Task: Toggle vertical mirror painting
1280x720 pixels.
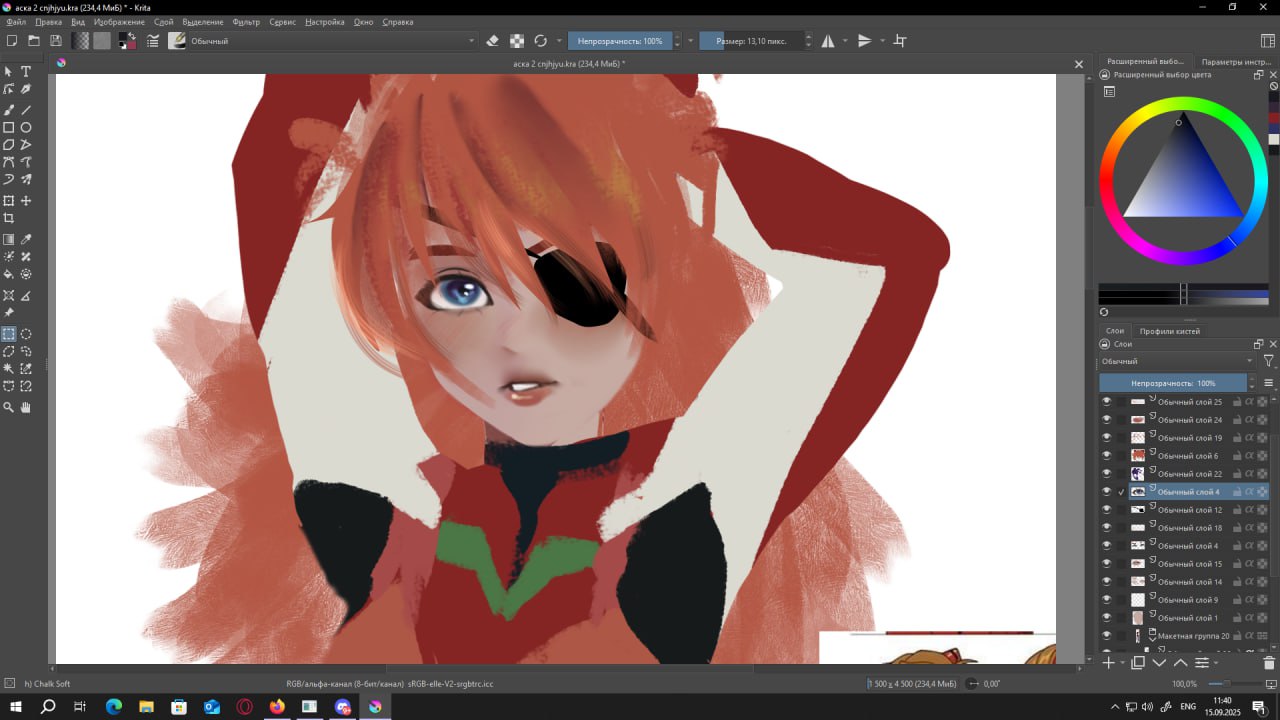Action: point(865,41)
